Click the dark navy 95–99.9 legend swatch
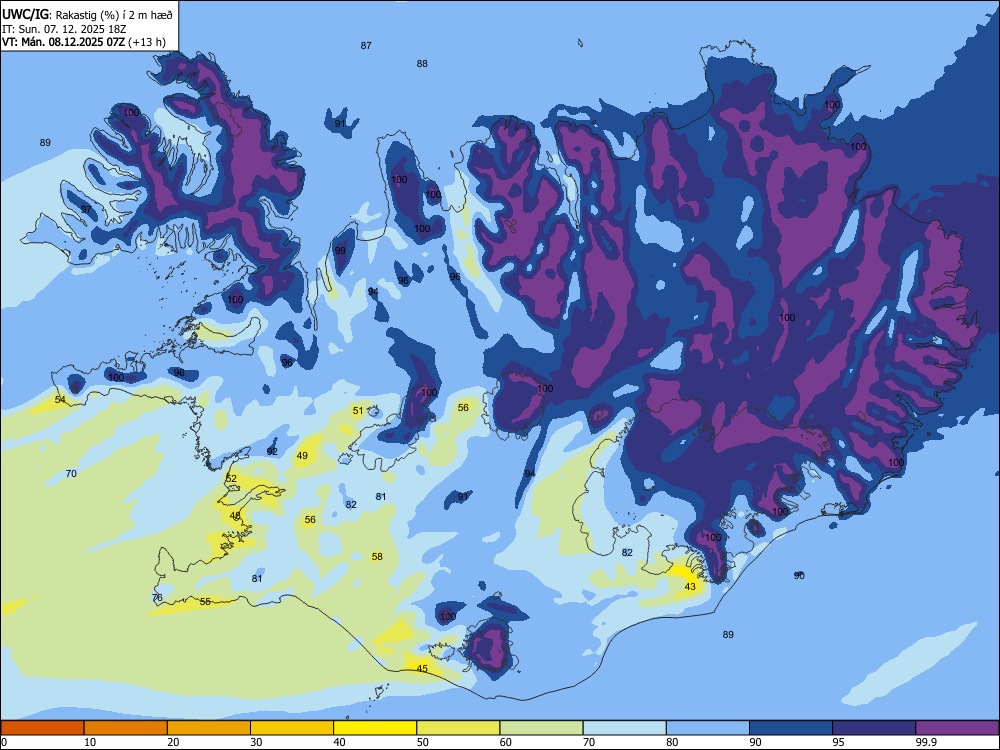The image size is (1000, 750). (874, 728)
